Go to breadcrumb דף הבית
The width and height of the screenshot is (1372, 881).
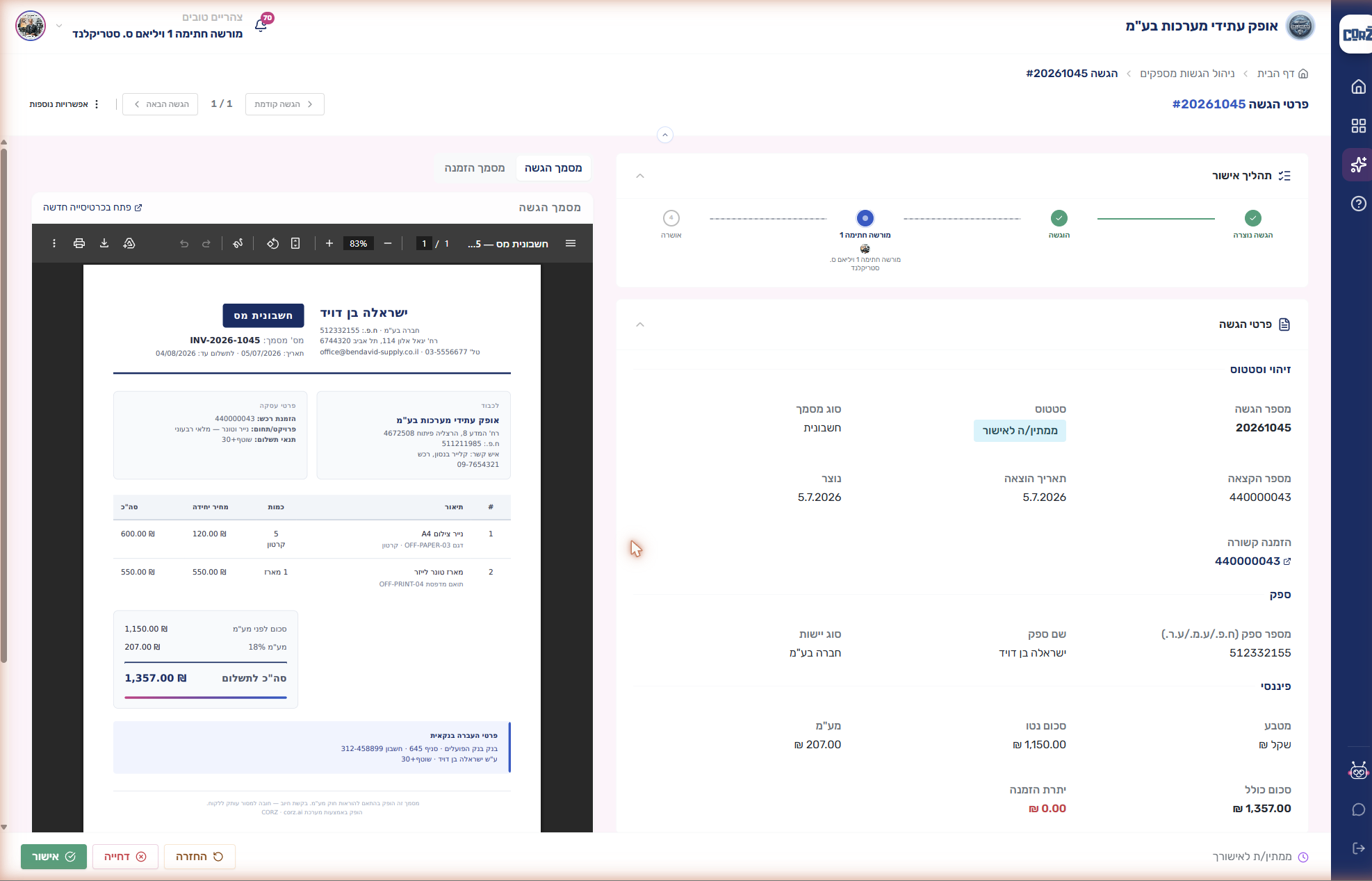coord(1282,74)
